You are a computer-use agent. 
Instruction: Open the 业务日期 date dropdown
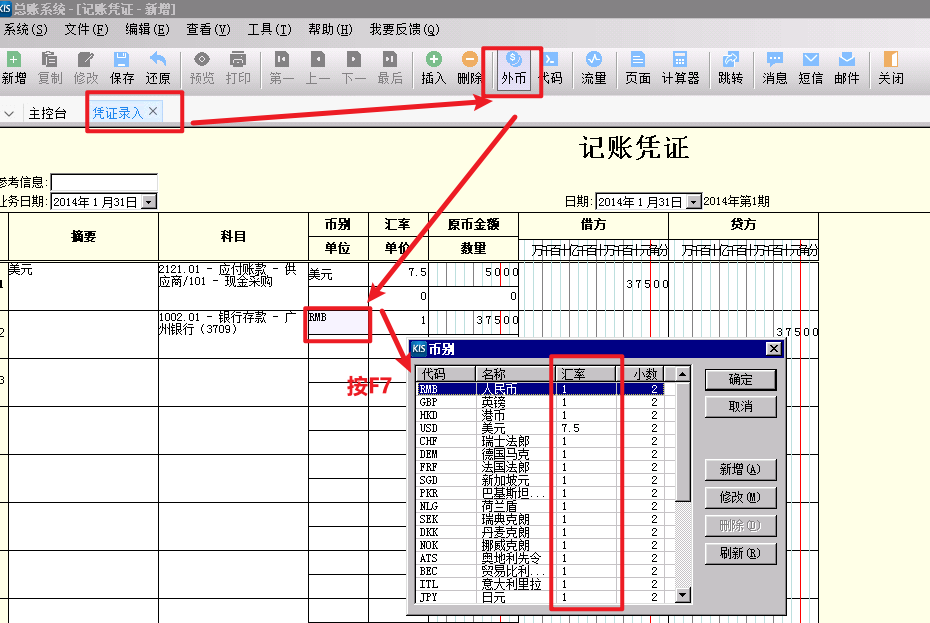click(x=149, y=202)
